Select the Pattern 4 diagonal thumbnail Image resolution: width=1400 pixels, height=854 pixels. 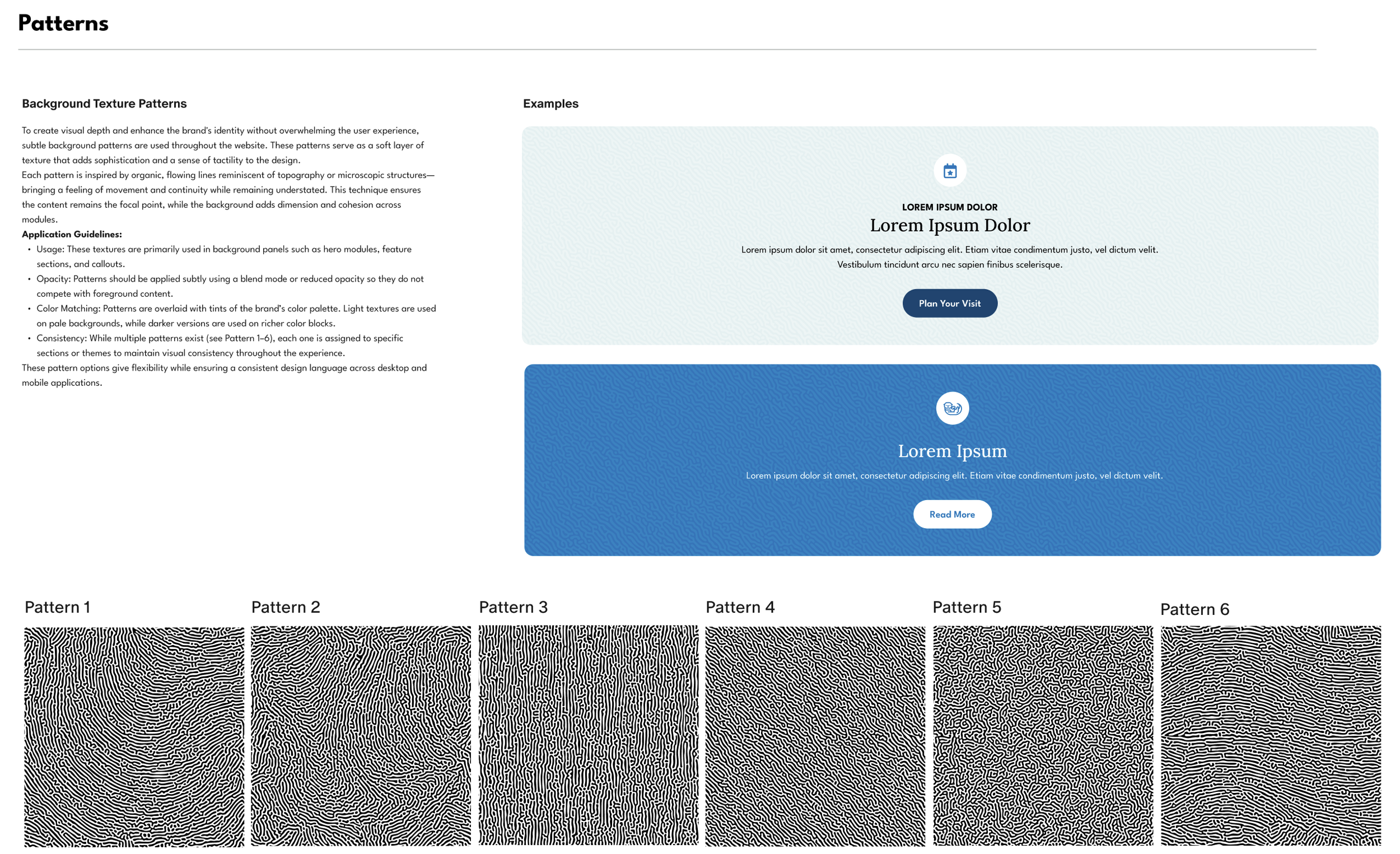(x=815, y=736)
